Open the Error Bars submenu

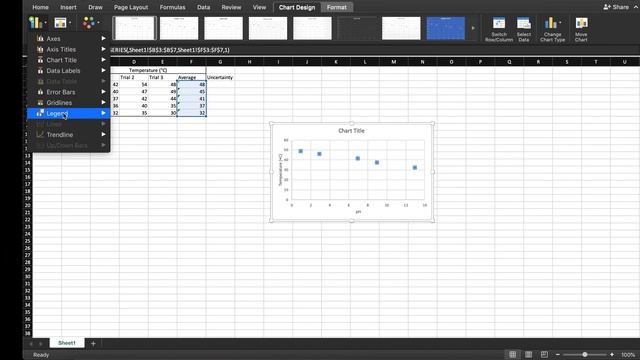click(69, 92)
